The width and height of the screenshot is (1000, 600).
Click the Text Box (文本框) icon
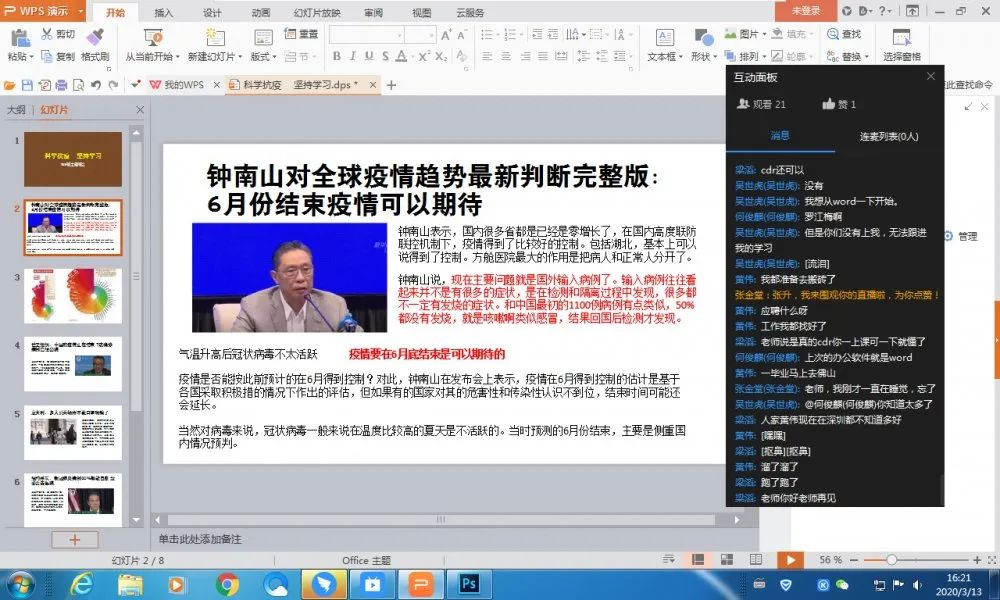pos(664,38)
